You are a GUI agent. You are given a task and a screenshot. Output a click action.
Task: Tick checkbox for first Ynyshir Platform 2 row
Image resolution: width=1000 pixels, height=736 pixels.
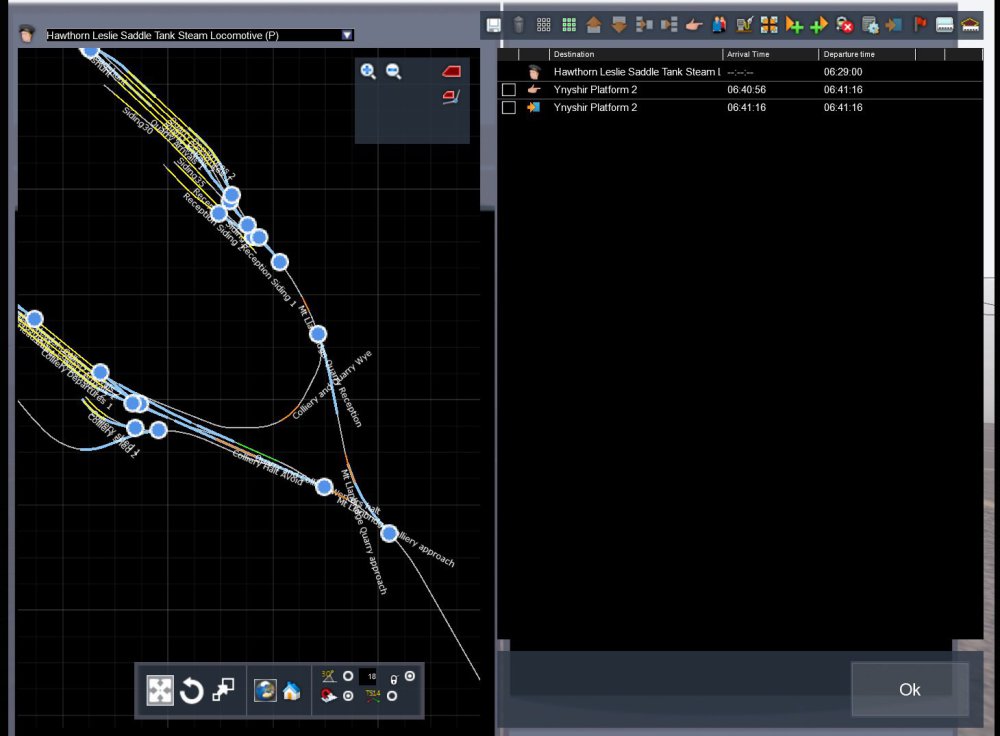tap(509, 90)
